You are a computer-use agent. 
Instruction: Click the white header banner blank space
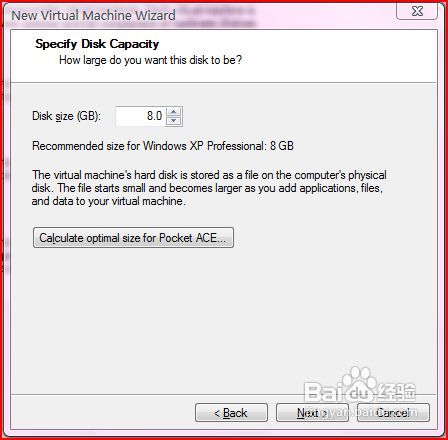pyautogui.click(x=333, y=55)
